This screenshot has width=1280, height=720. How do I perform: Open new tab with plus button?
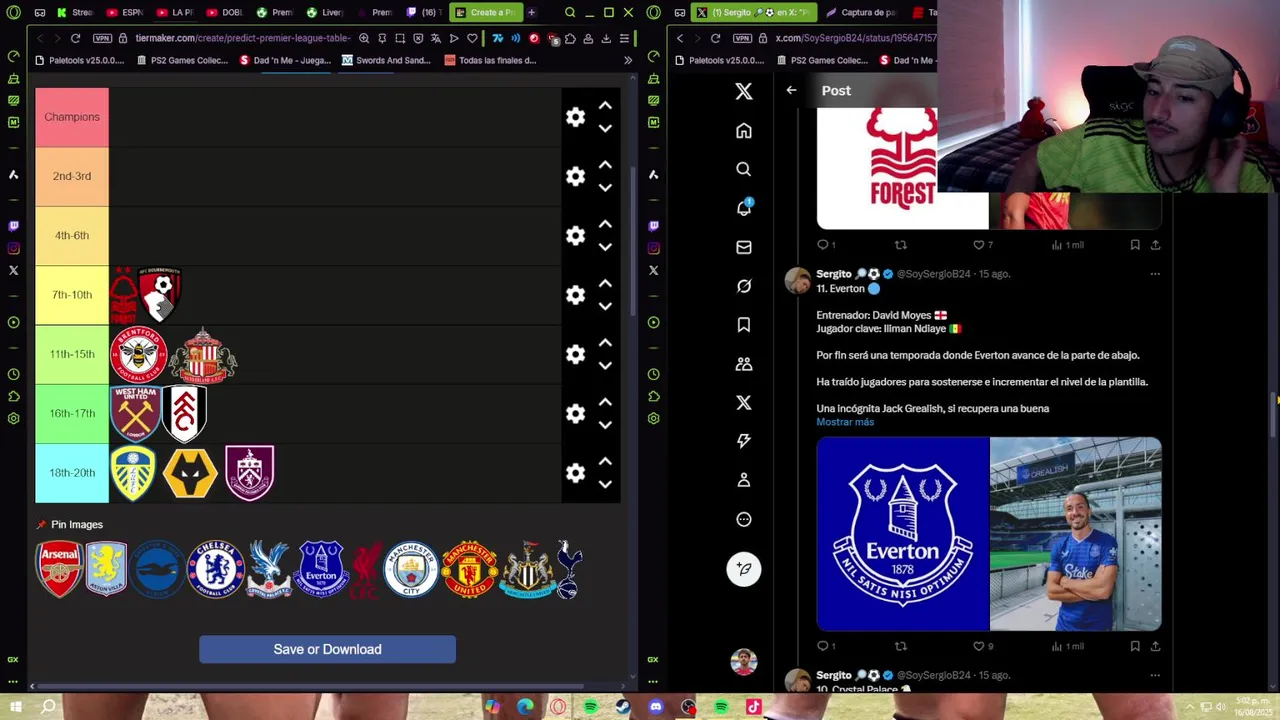pos(531,12)
